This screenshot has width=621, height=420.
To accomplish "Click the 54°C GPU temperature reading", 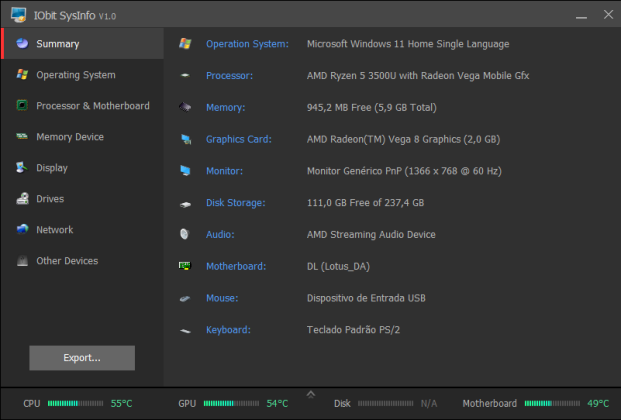I will (277, 403).
